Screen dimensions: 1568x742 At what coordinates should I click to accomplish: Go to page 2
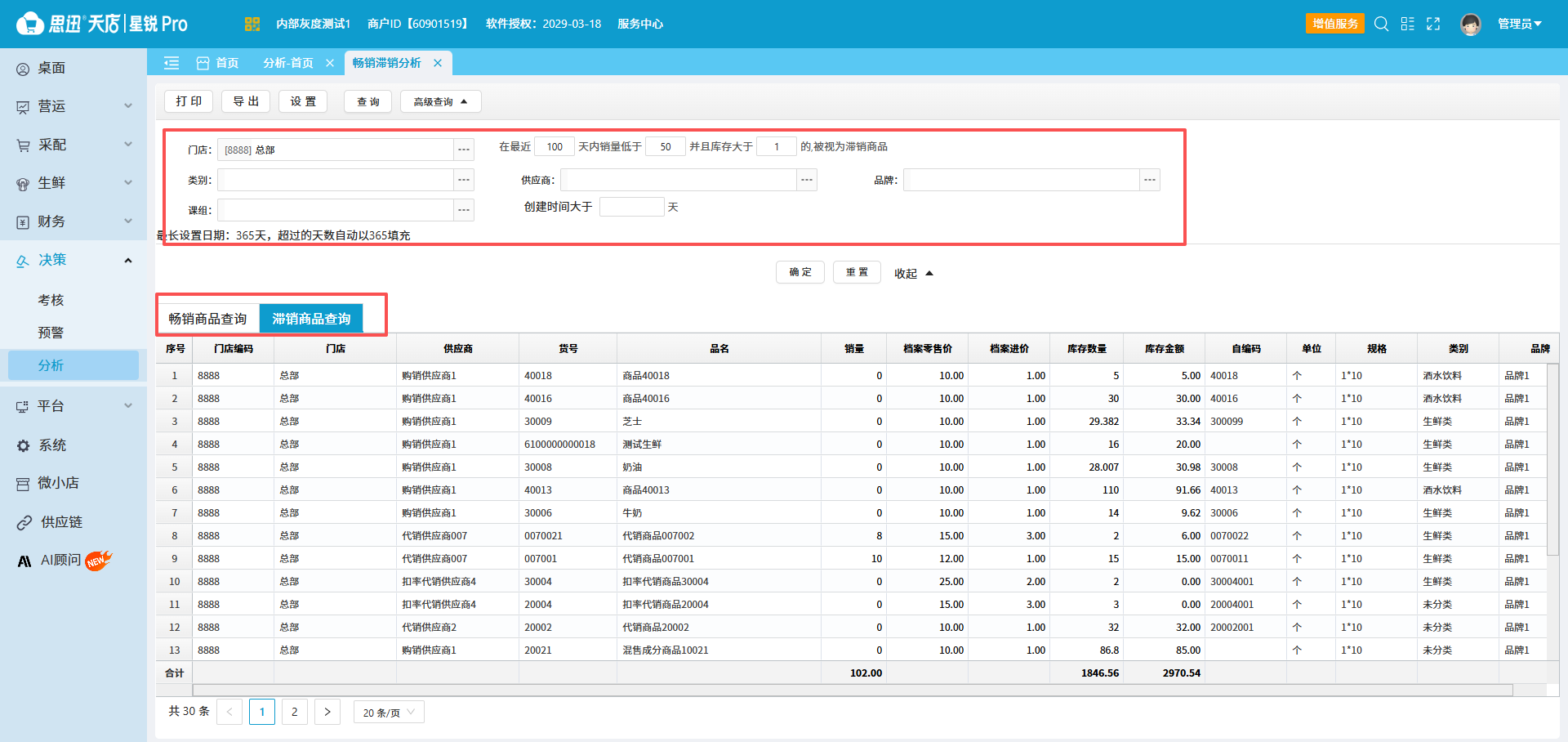tap(295, 712)
